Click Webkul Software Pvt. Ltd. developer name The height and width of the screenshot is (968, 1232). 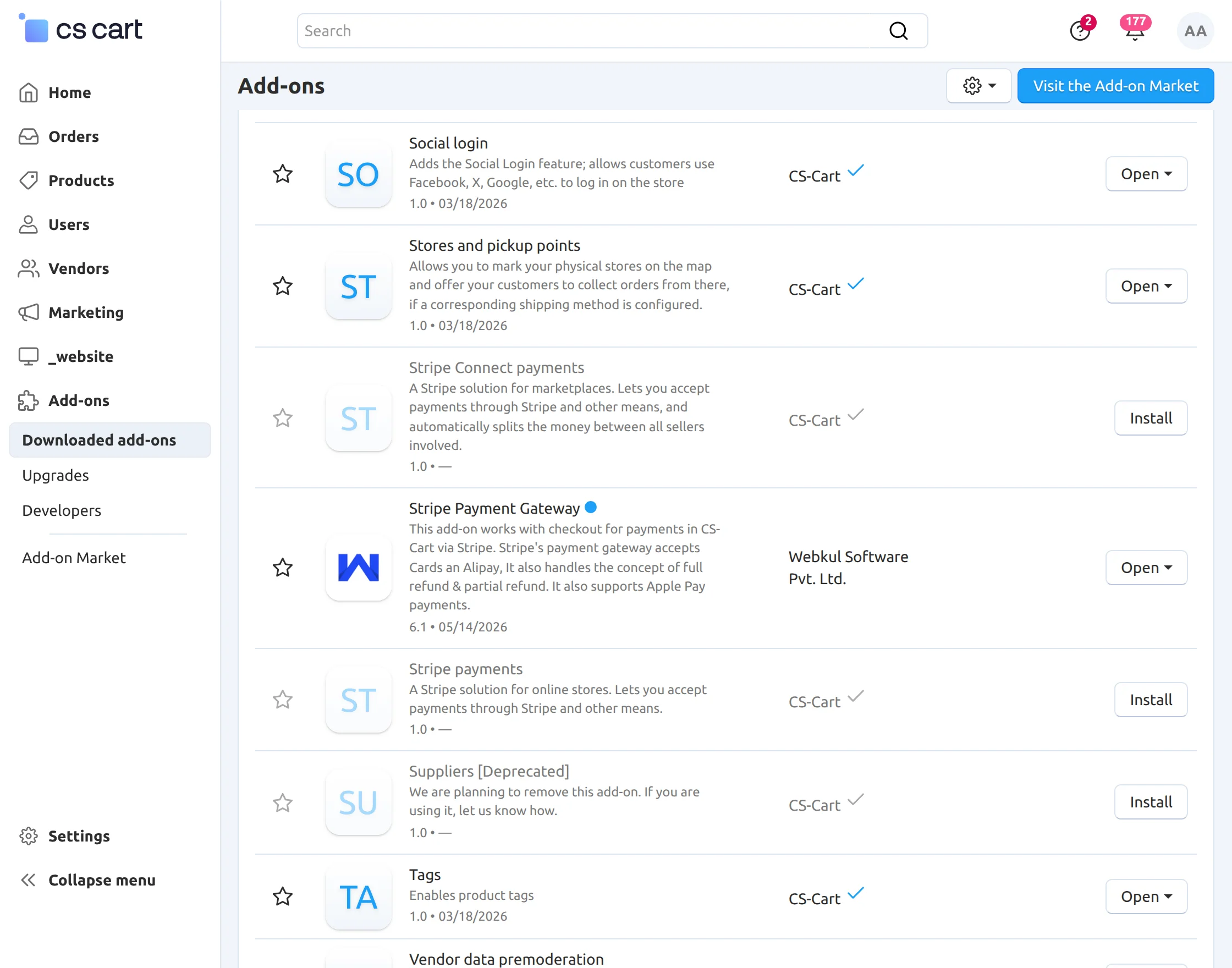pyautogui.click(x=848, y=567)
